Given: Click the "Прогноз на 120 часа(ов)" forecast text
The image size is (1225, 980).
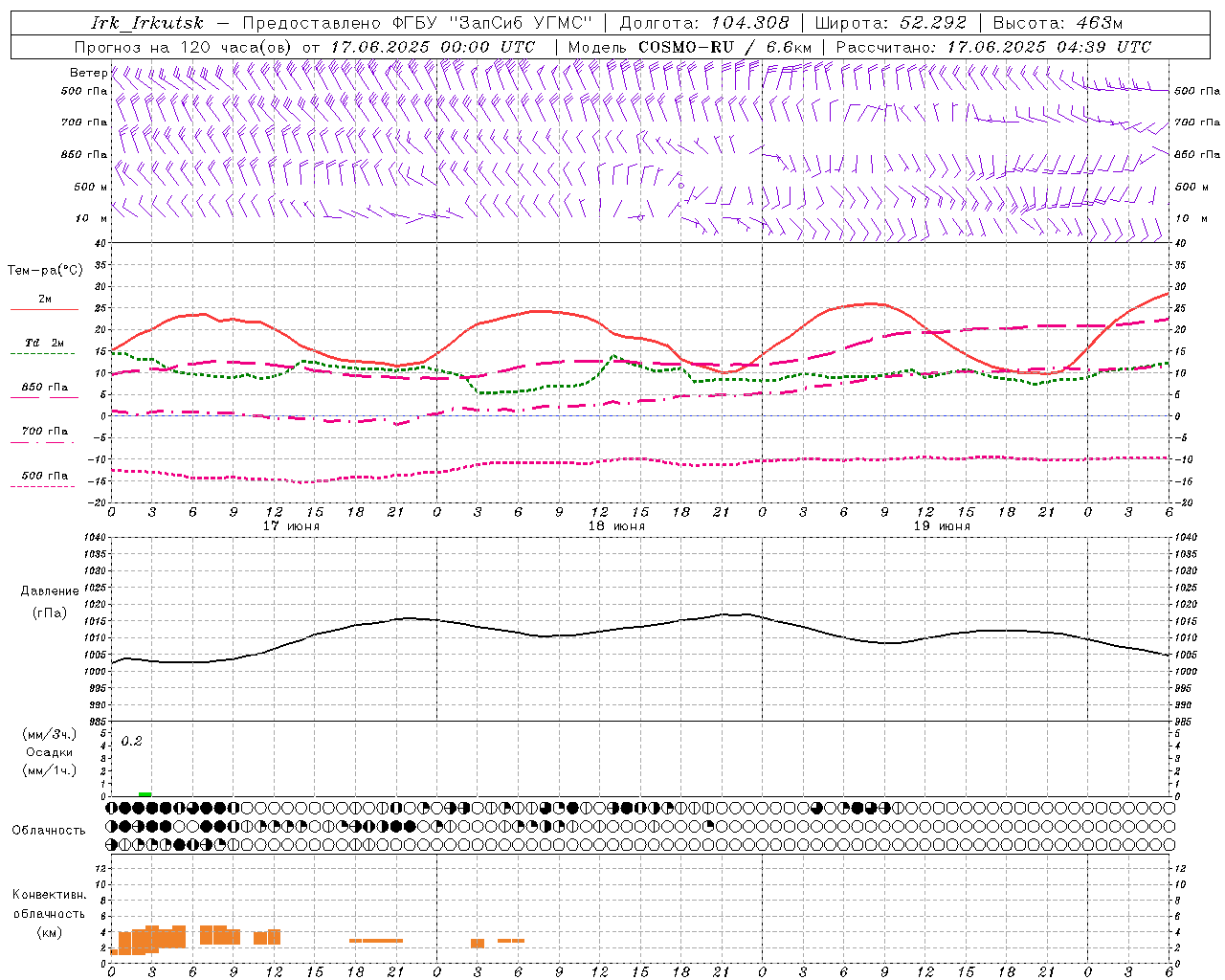Looking at the screenshot, I should pyautogui.click(x=184, y=47).
